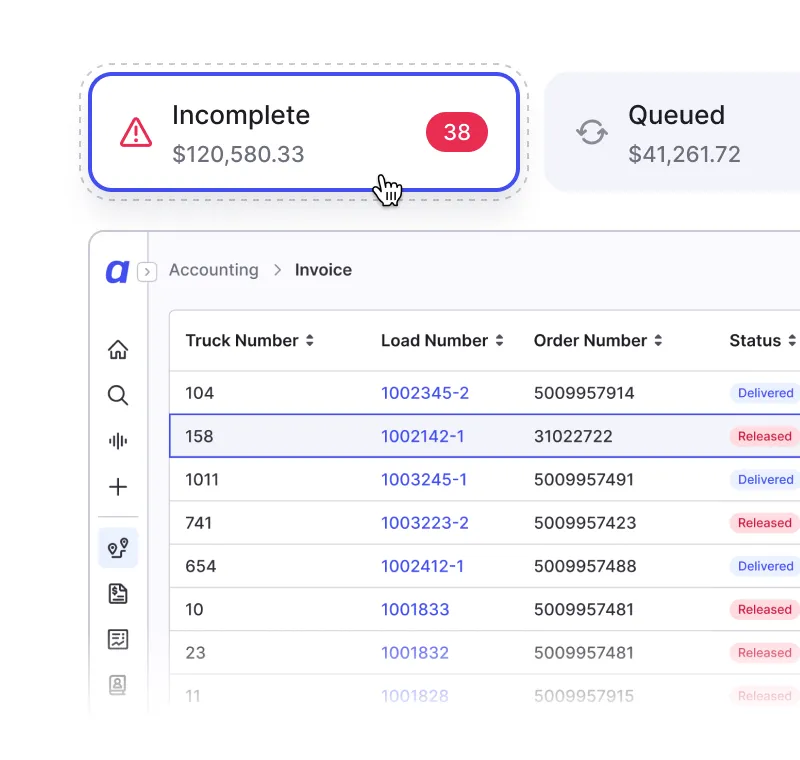Open the audio waveform sidebar icon

[x=118, y=441]
